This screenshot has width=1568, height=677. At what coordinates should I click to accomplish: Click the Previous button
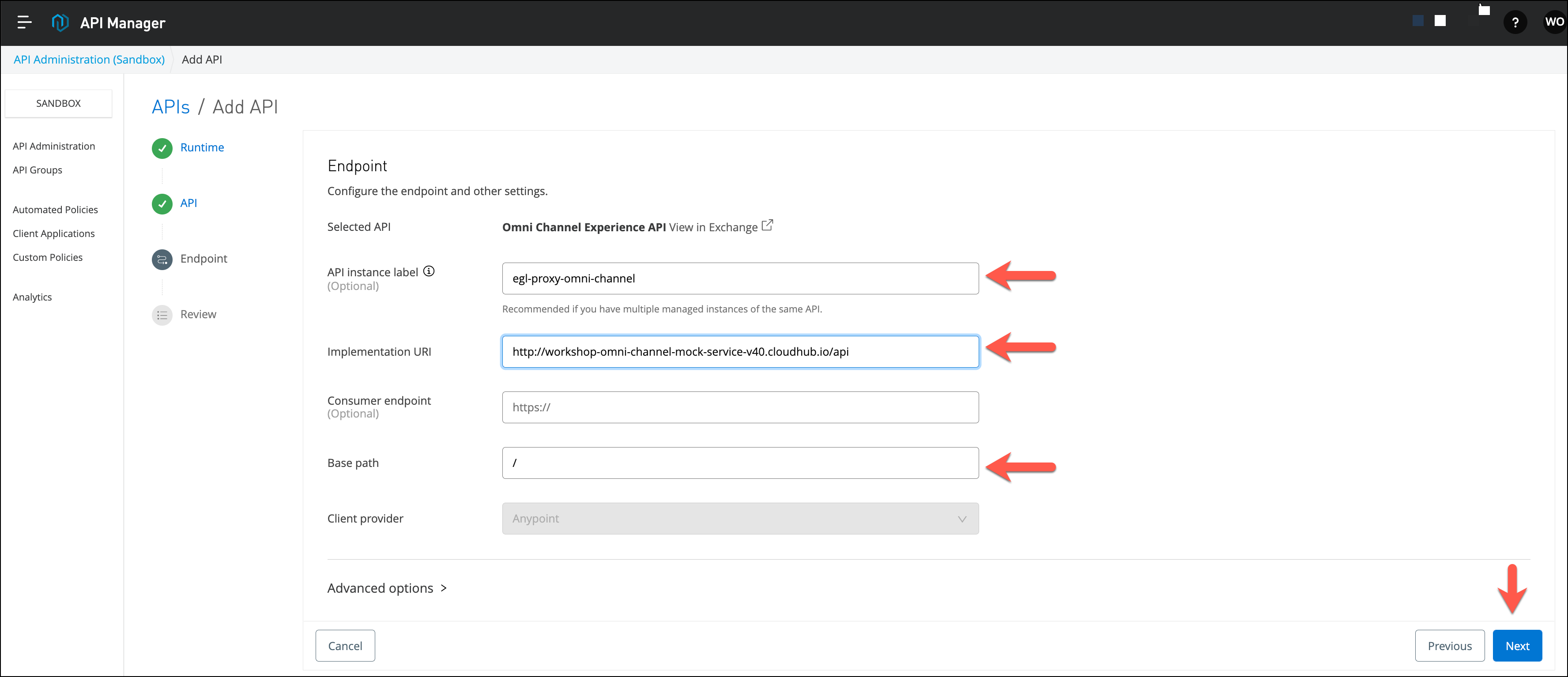click(x=1449, y=646)
